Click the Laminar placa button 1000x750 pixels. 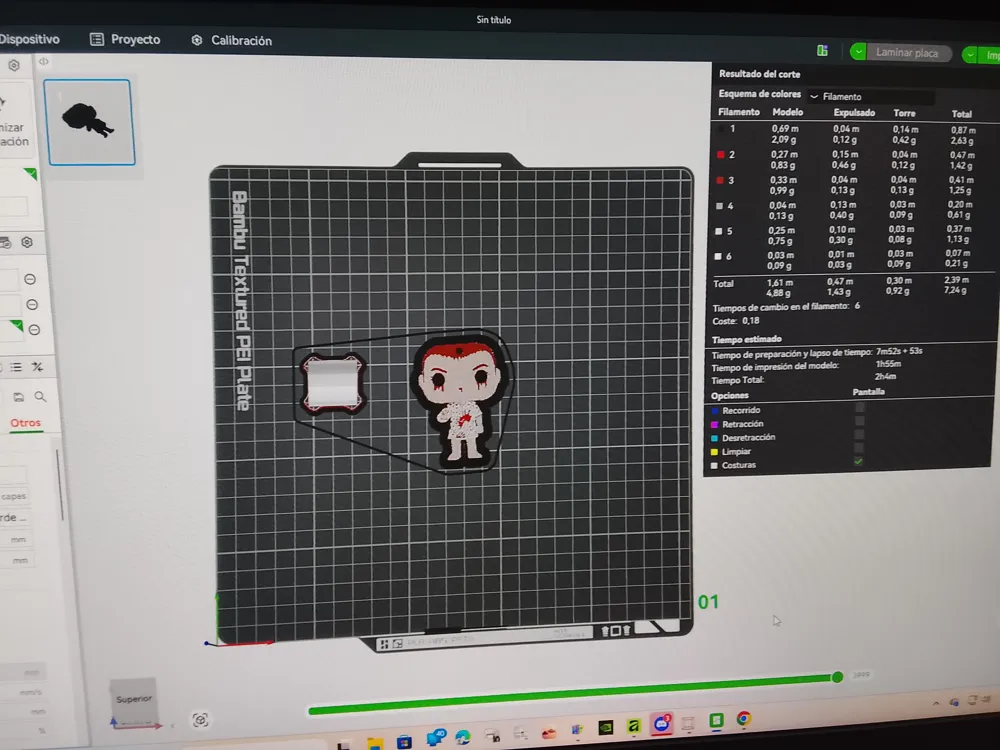(x=906, y=53)
